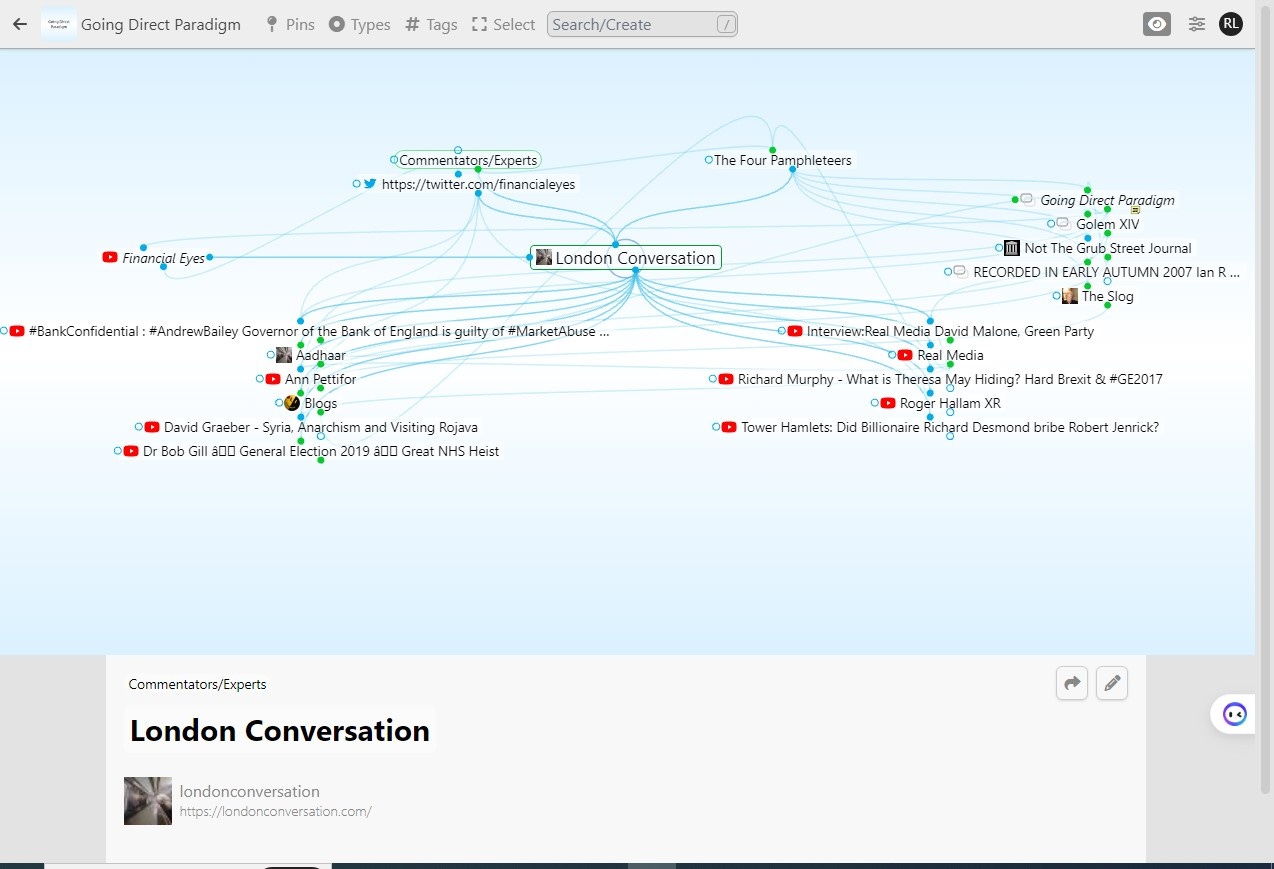The image size is (1274, 869).
Task: Activate the Select tool
Action: (x=503, y=24)
